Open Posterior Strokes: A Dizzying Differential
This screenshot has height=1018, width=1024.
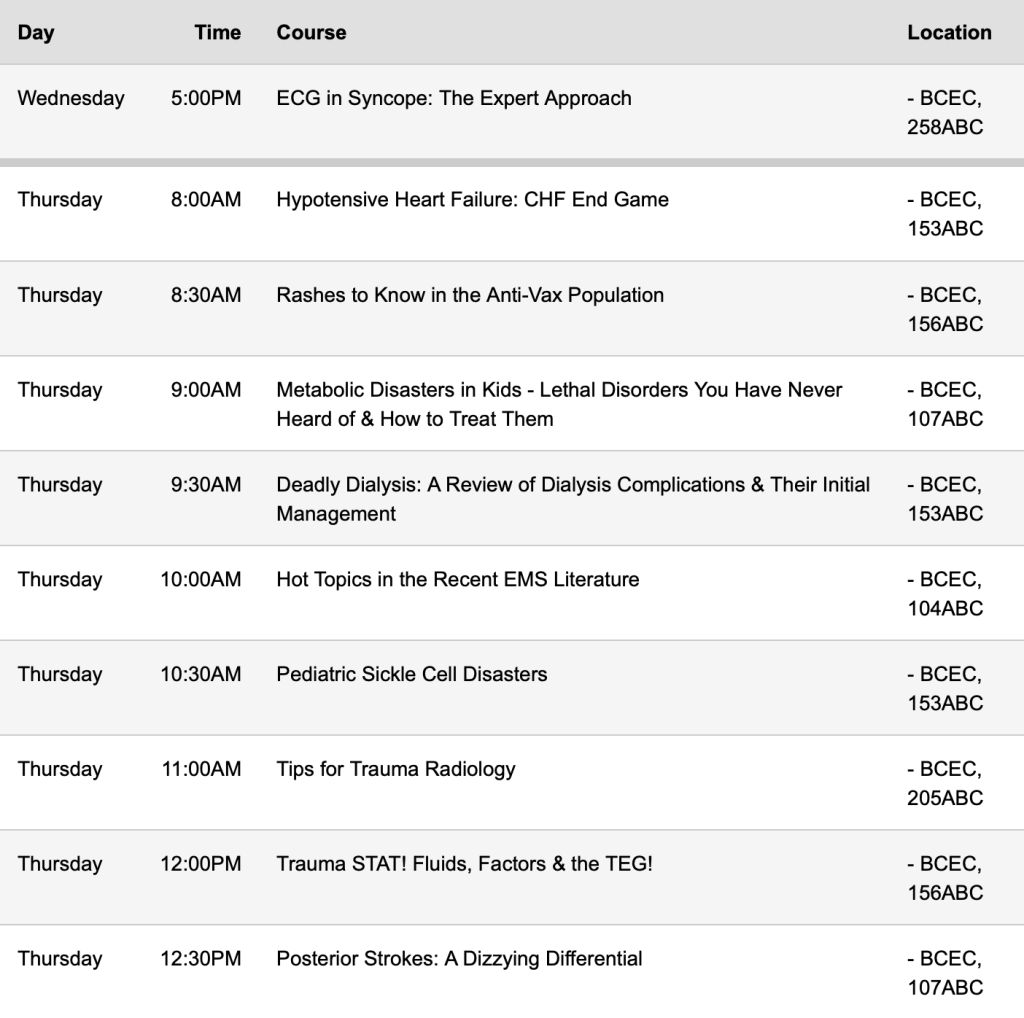click(x=459, y=958)
